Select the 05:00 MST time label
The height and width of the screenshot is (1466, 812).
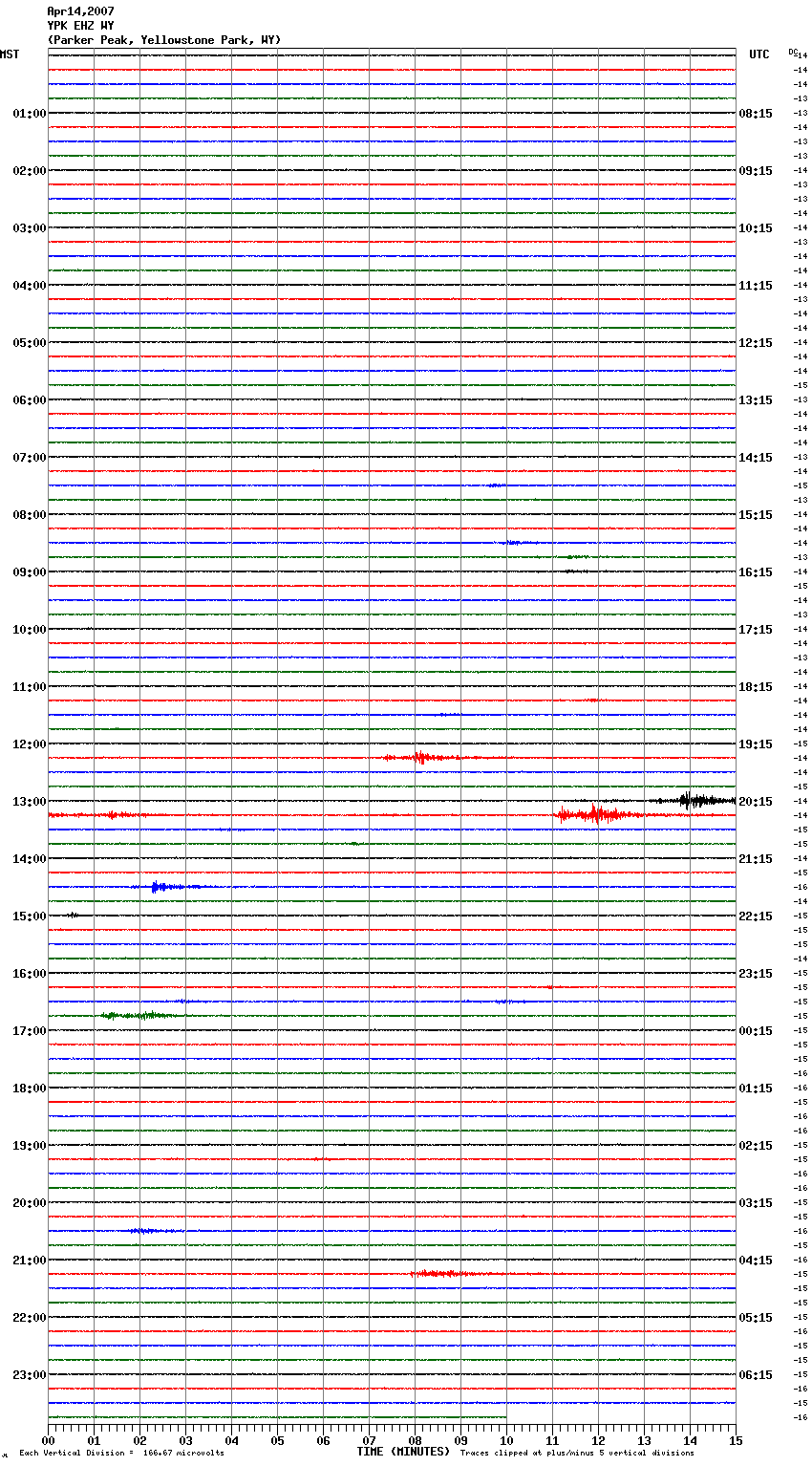29,343
